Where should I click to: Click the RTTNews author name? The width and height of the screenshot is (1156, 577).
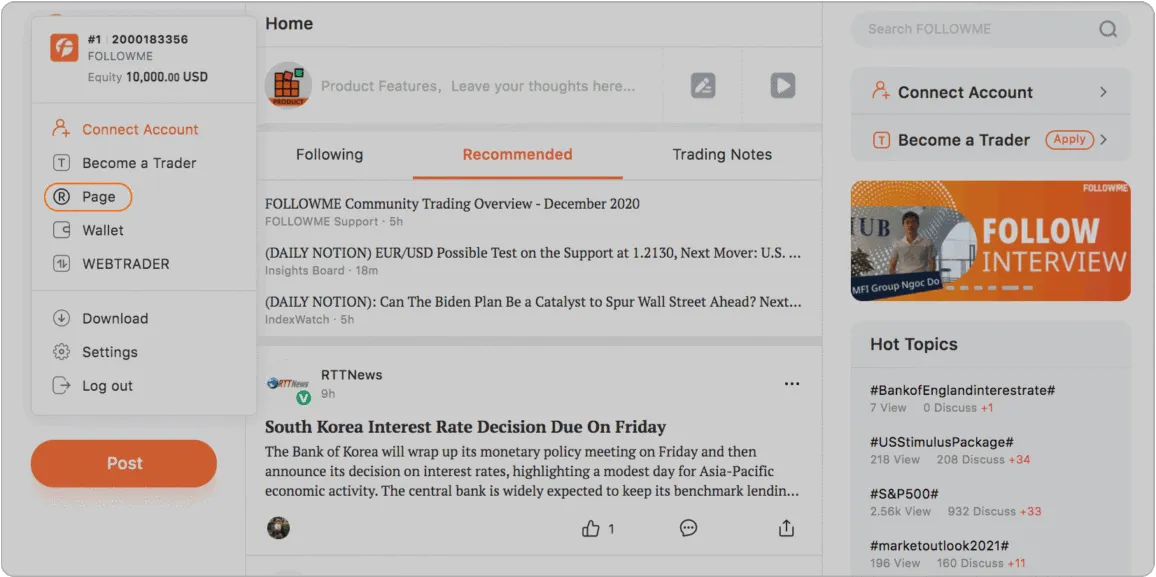coord(352,375)
